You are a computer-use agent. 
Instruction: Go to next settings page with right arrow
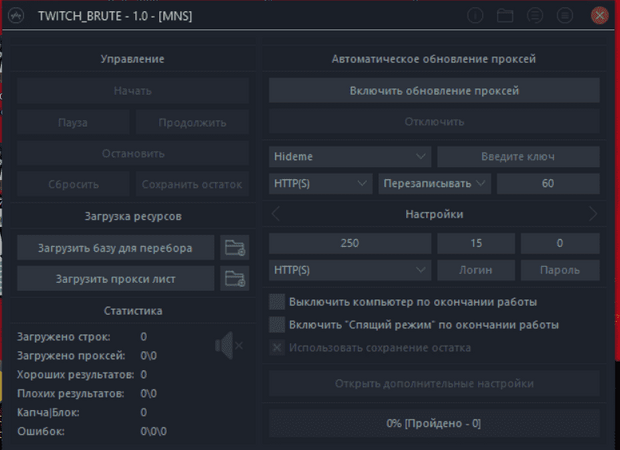point(593,214)
